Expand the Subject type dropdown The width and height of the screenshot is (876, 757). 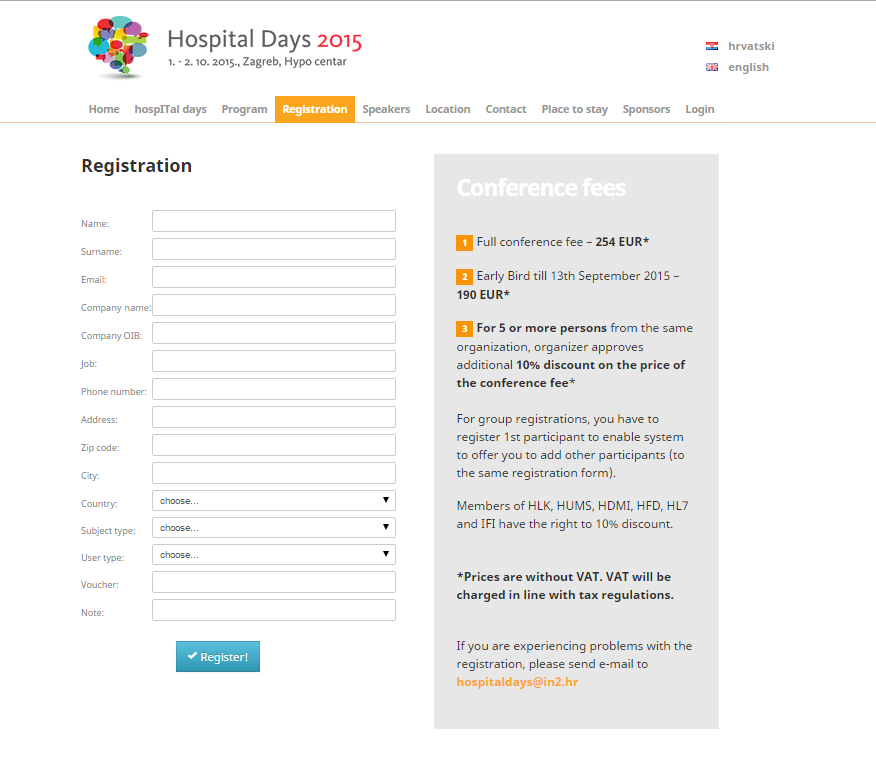pos(274,527)
